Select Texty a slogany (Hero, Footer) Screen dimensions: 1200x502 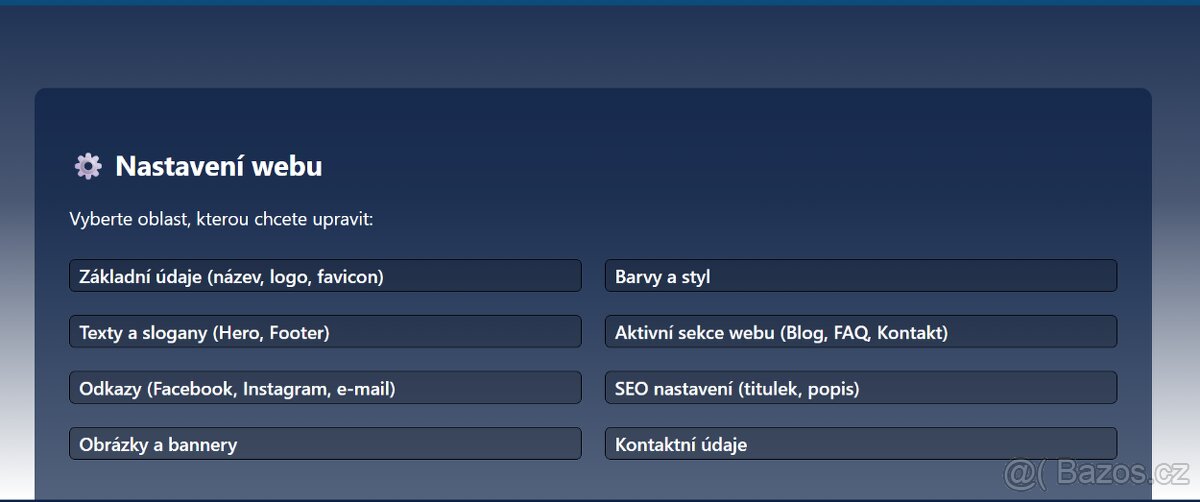tap(325, 332)
